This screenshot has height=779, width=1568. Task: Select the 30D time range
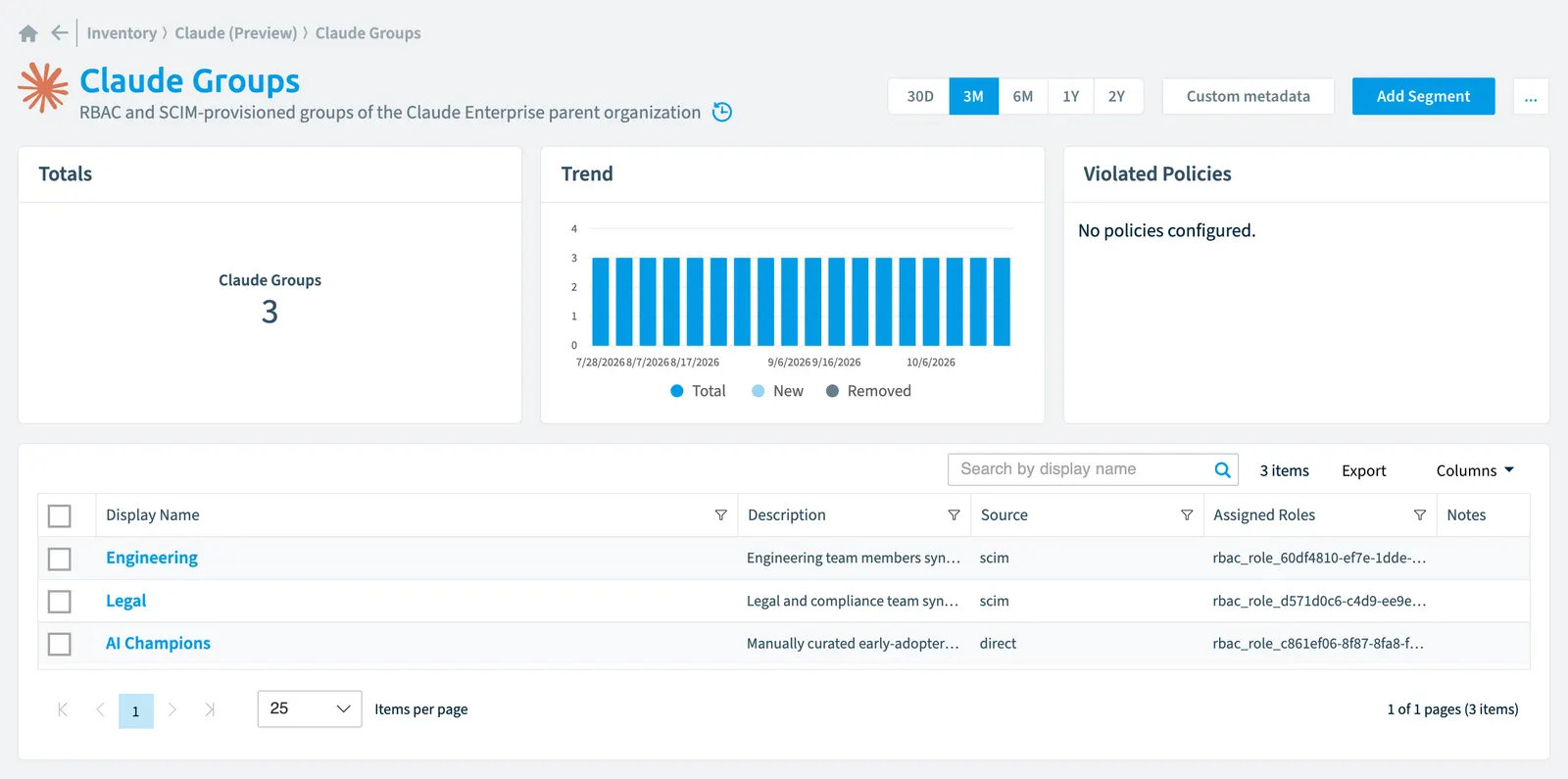pyautogui.click(x=919, y=96)
